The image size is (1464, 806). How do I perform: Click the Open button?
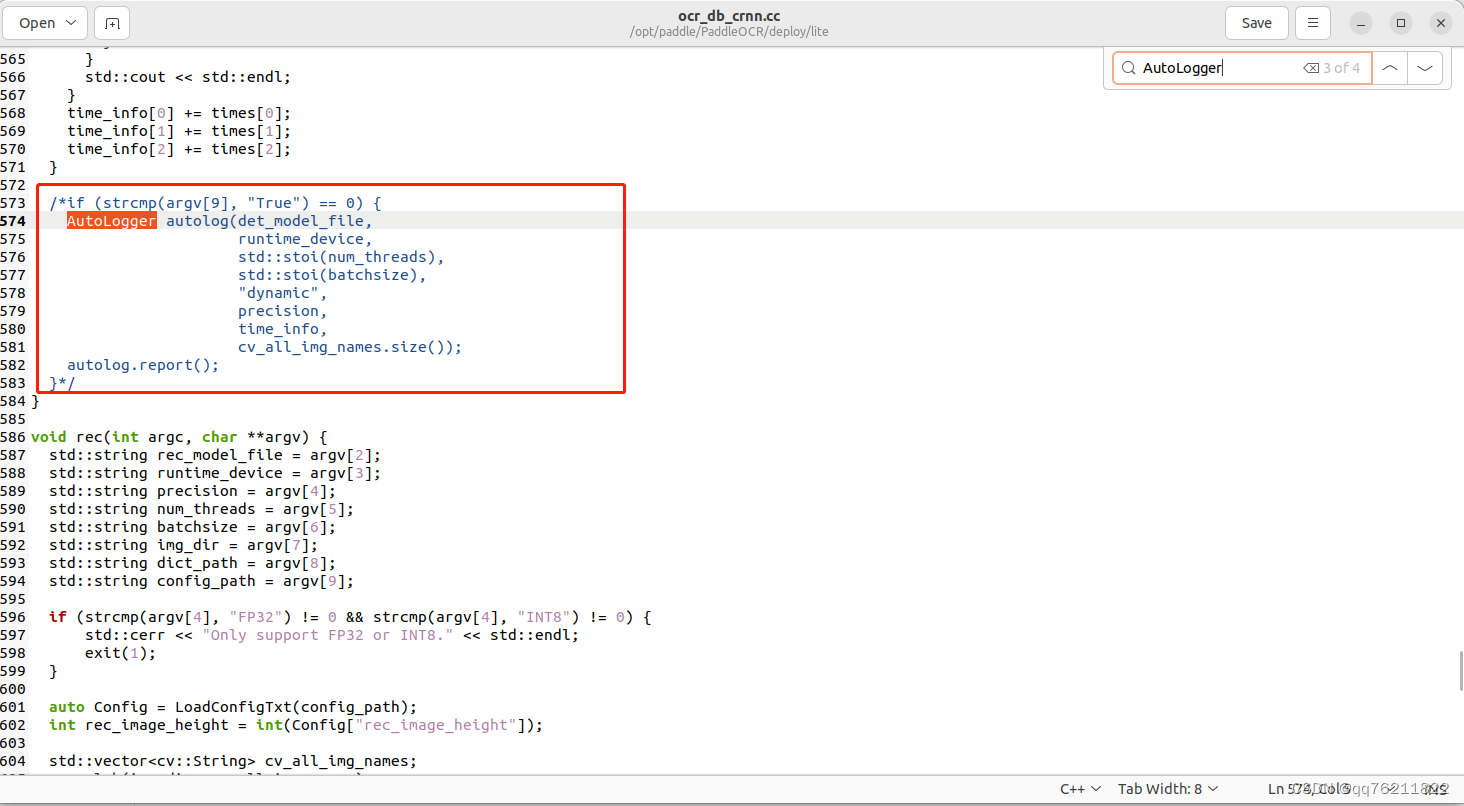click(37, 22)
